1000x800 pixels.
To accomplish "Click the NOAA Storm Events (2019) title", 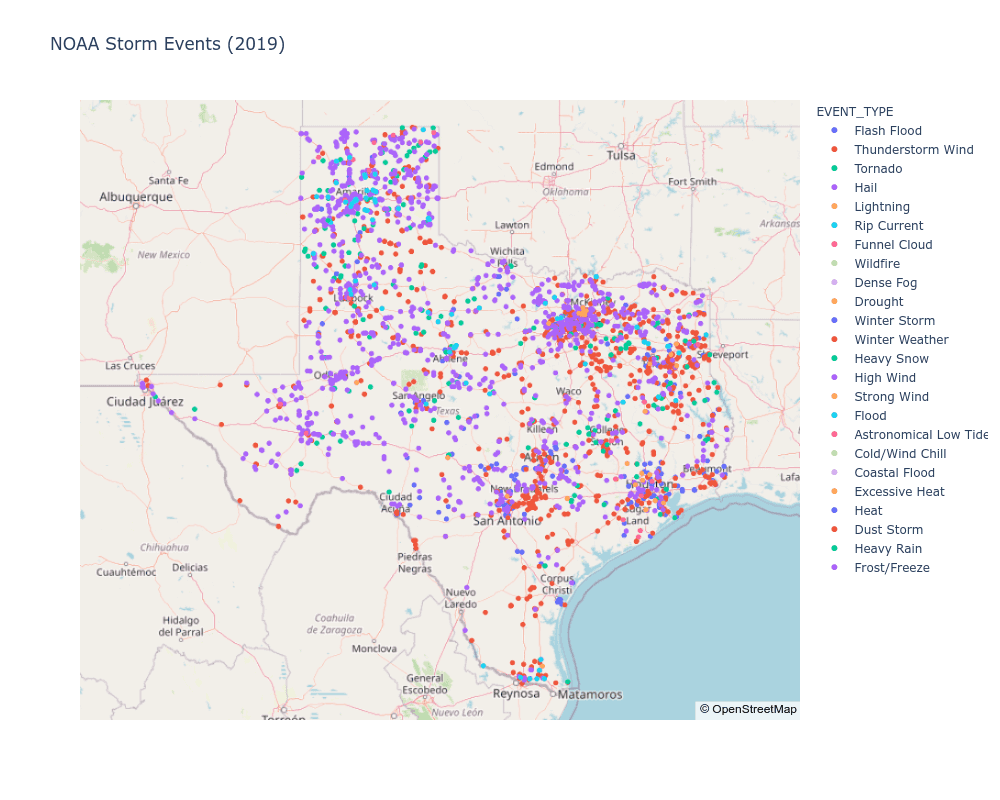I will [x=167, y=44].
